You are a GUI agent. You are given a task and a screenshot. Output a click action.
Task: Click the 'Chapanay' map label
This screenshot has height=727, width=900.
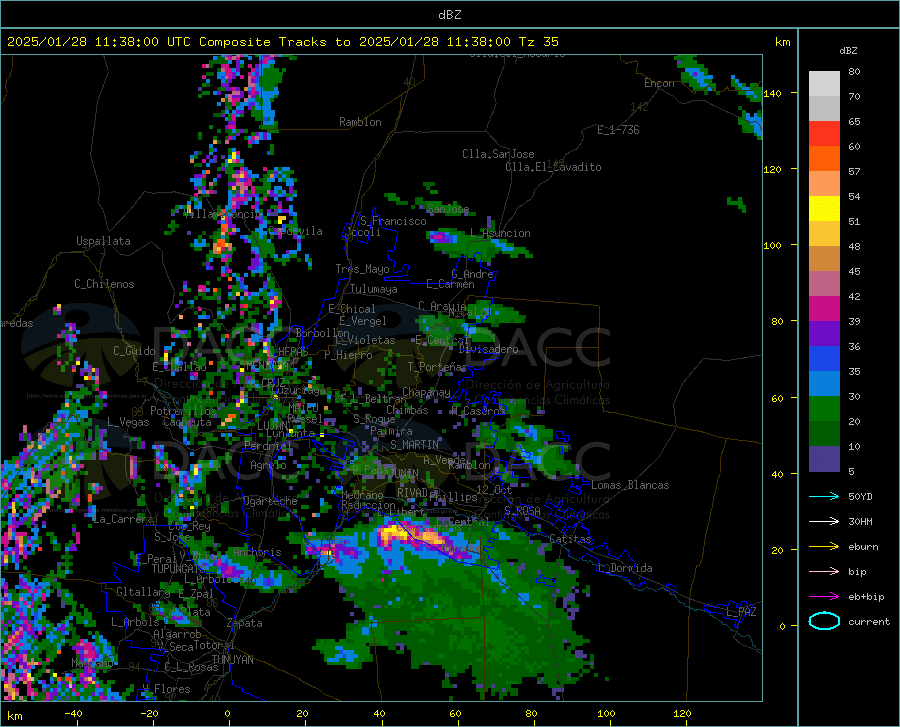click(x=426, y=392)
